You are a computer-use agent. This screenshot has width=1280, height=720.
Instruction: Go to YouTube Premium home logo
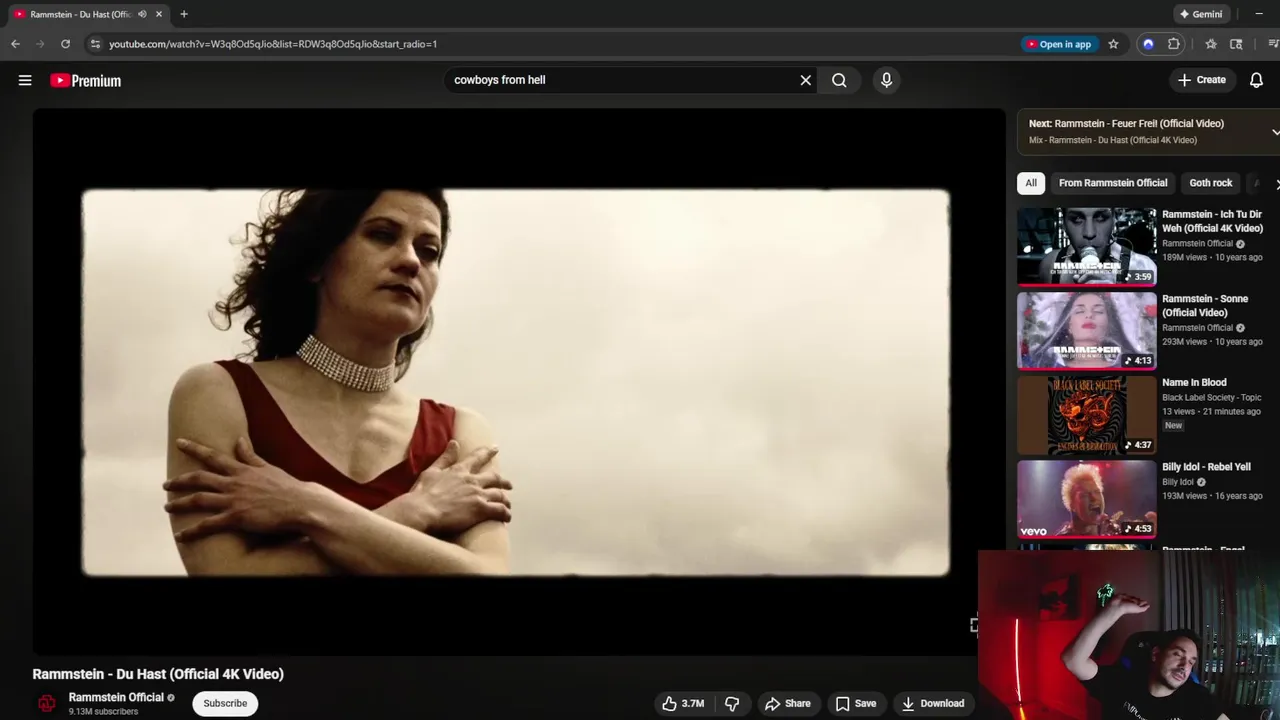pyautogui.click(x=85, y=81)
